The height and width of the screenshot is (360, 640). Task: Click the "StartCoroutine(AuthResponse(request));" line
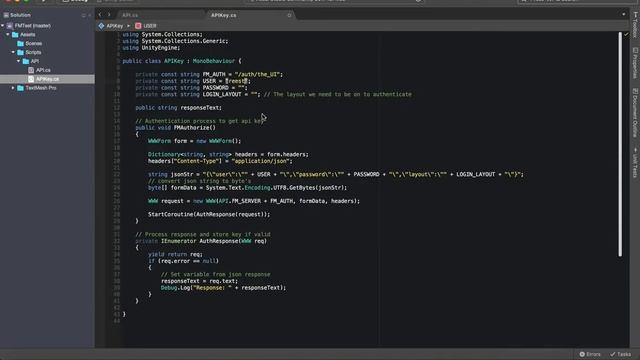209,214
